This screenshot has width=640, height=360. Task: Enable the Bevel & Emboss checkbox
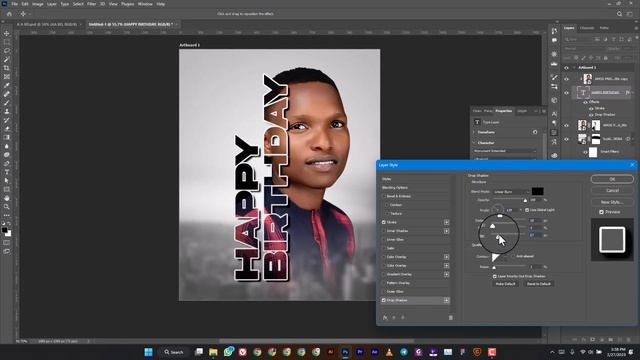(x=384, y=196)
